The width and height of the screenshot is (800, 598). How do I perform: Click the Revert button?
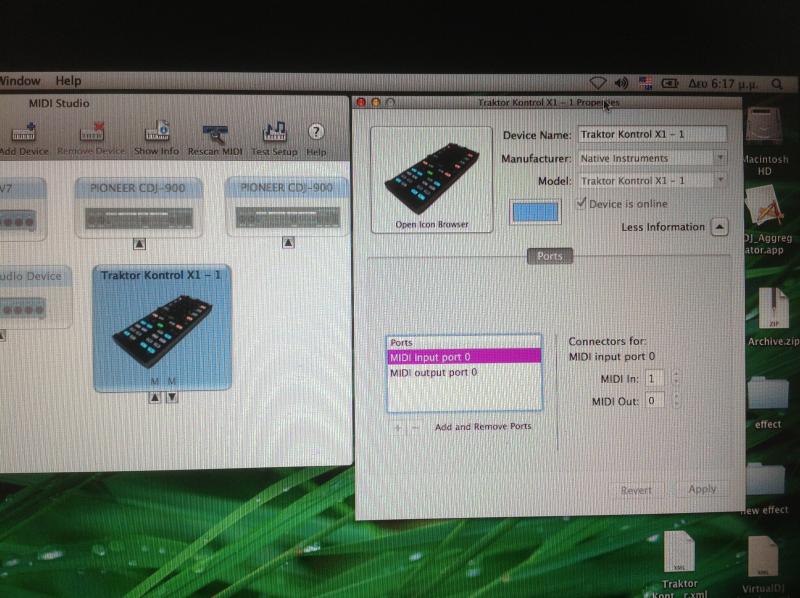636,490
